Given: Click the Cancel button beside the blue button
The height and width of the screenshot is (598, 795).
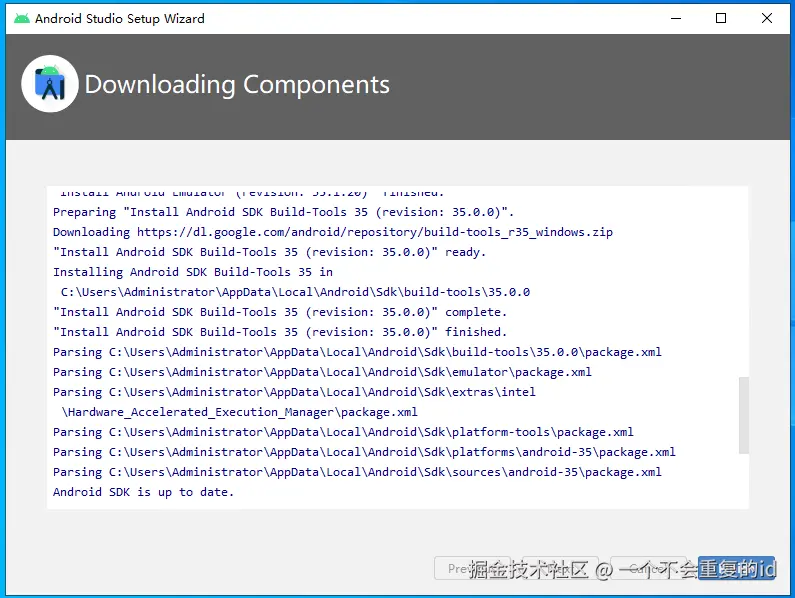Looking at the screenshot, I should 648,568.
